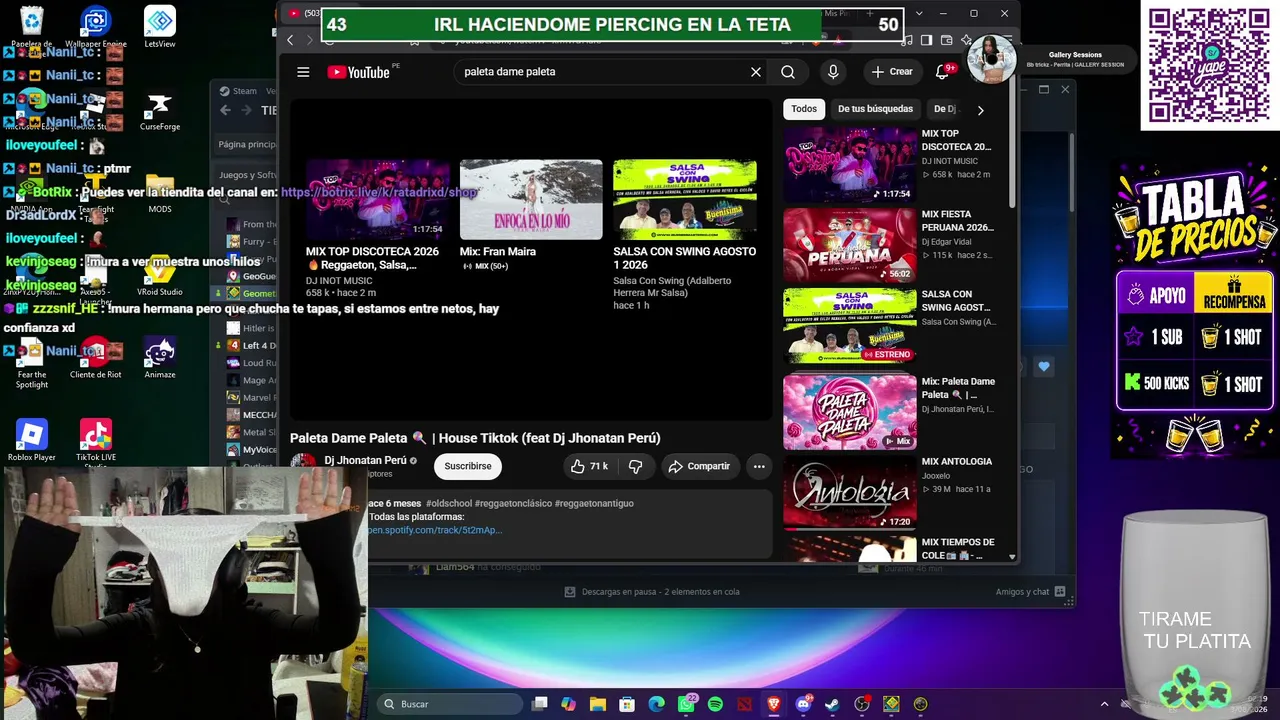Open OBS Studio from the taskbar
Image resolution: width=1280 pixels, height=720 pixels.
click(862, 704)
